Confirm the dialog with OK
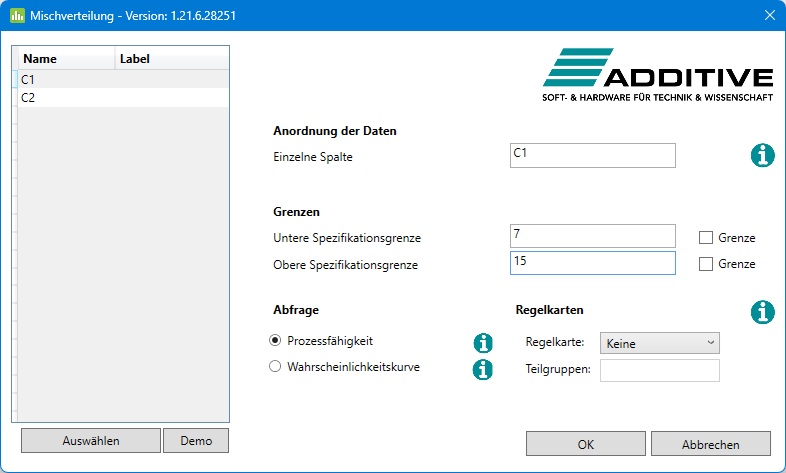The height and width of the screenshot is (473, 786). tap(585, 444)
